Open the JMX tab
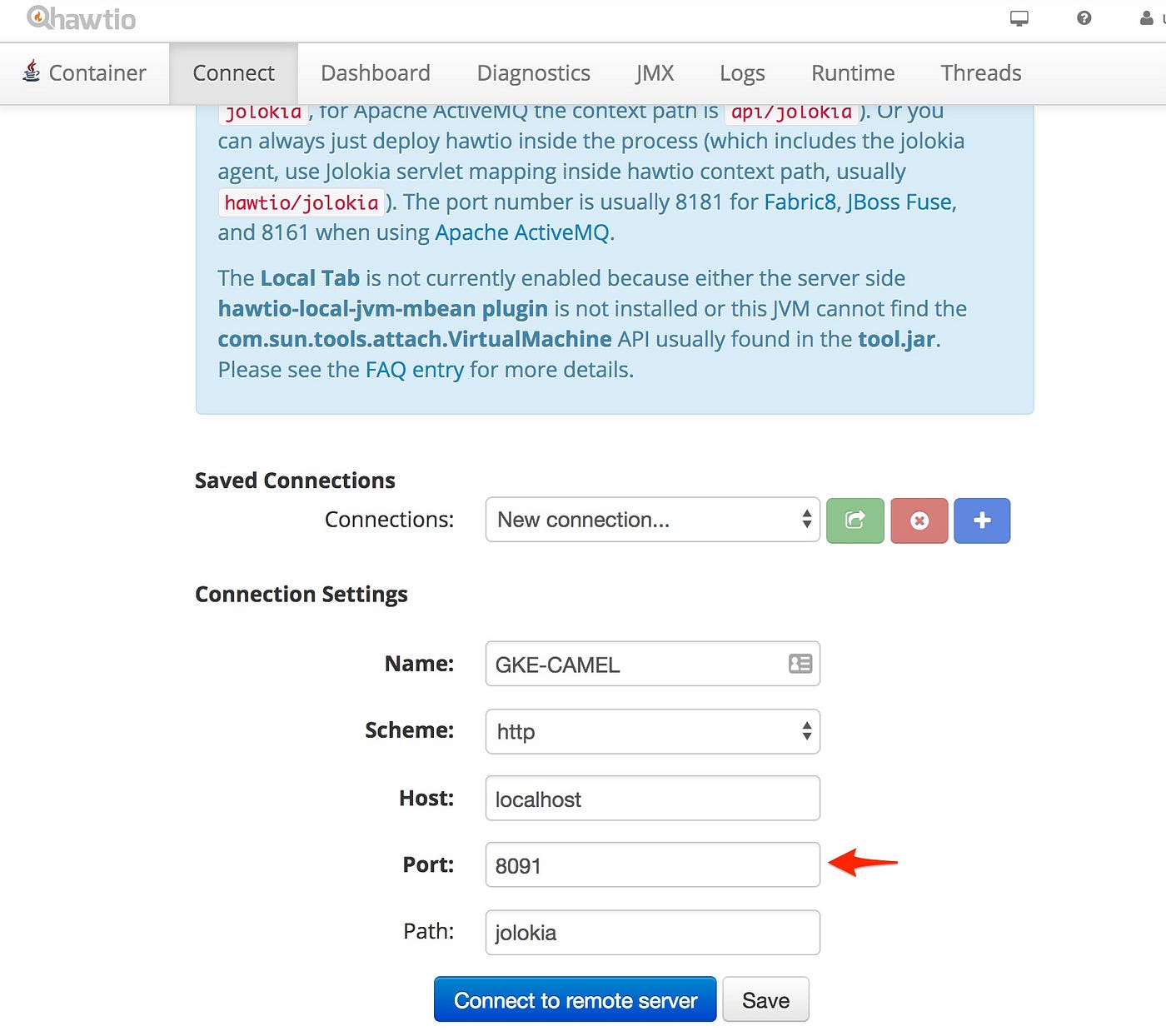The image size is (1166, 1036). click(x=655, y=73)
